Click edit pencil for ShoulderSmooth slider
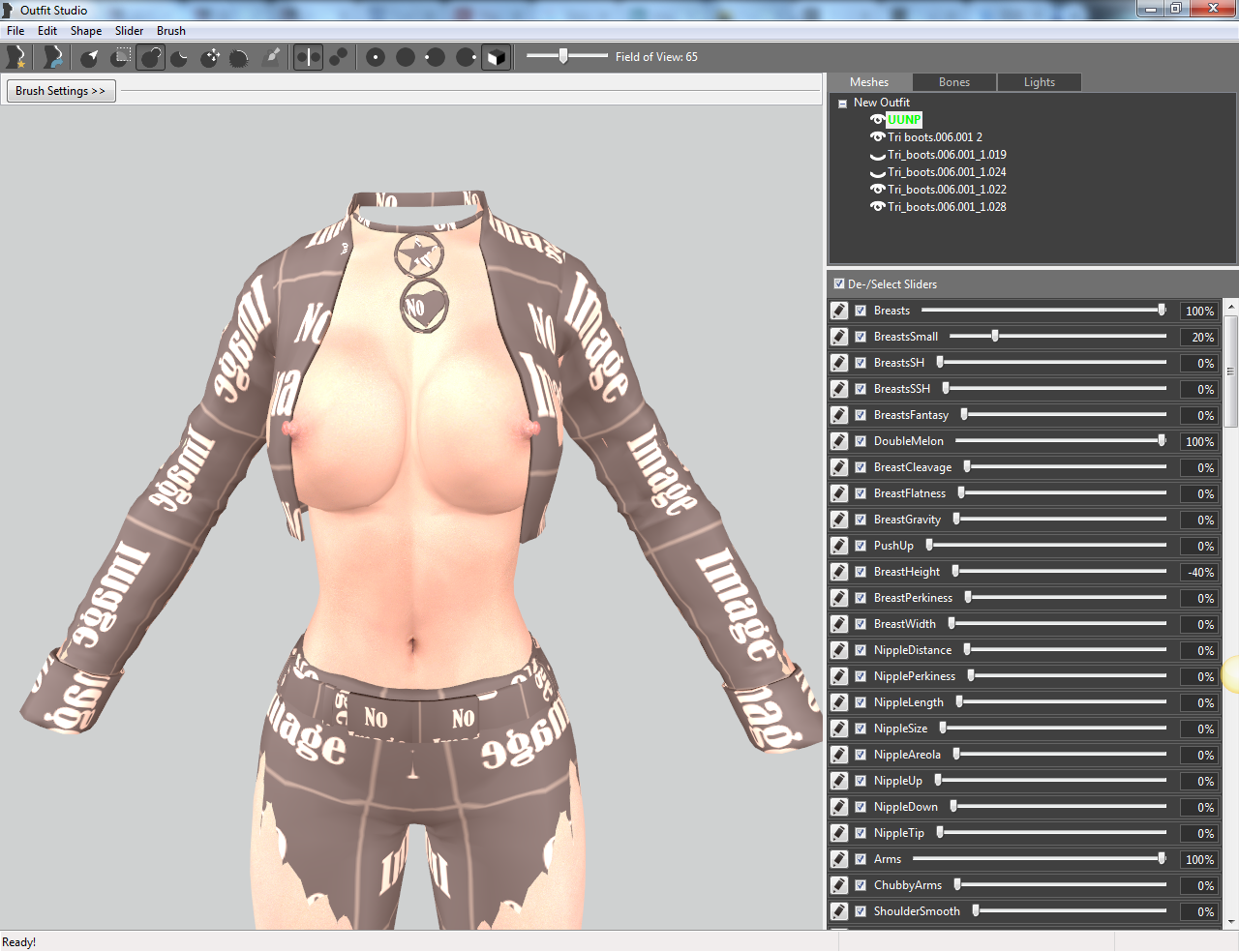Viewport: 1239px width, 952px height. coord(839,911)
